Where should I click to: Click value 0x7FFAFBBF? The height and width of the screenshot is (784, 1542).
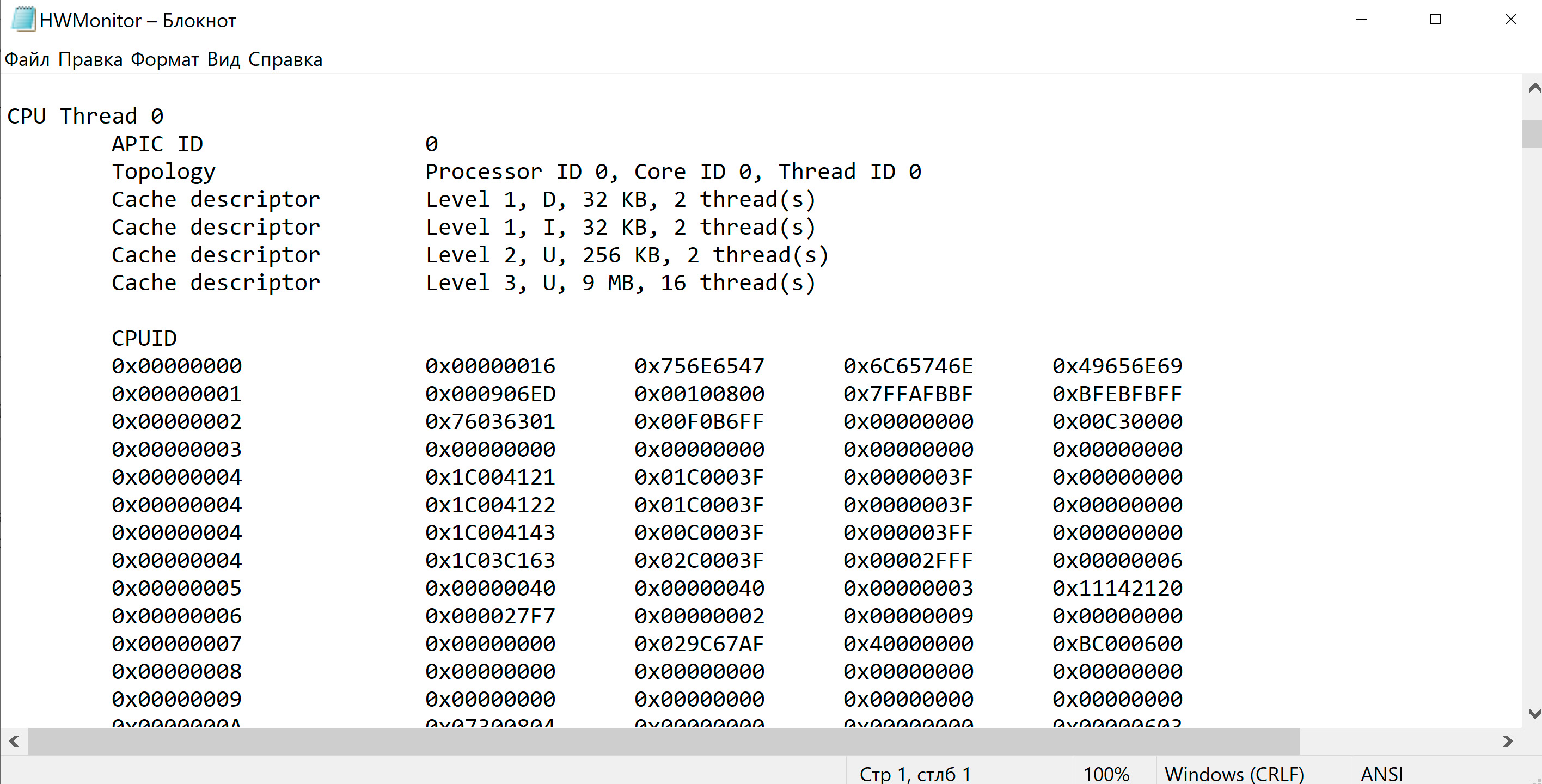pyautogui.click(x=908, y=394)
